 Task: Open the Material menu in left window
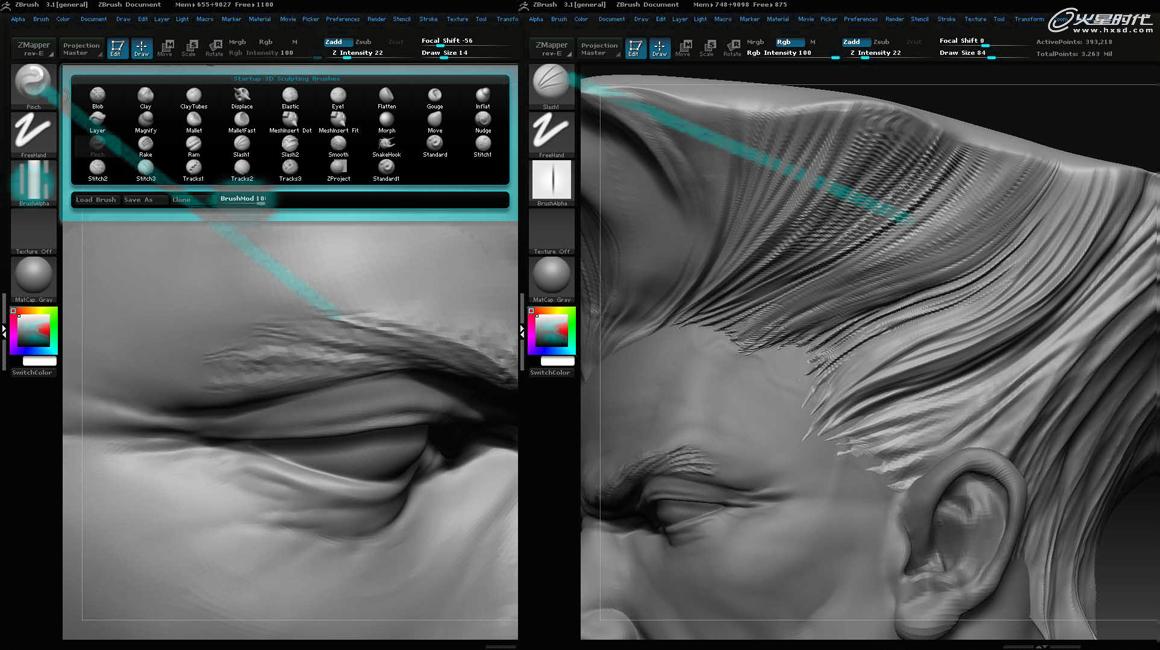coord(260,19)
